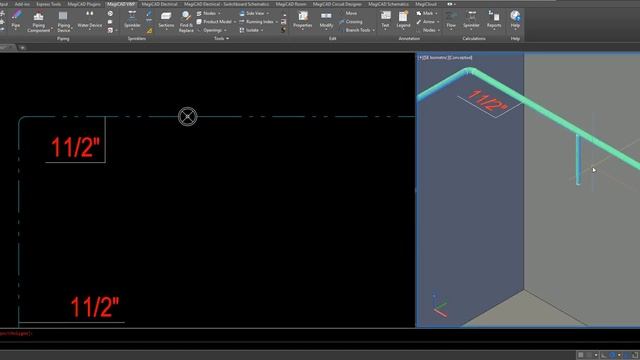Select the sprinkler symbol on the pipe line
Viewport: 640px width, 360px height.
tap(188, 117)
